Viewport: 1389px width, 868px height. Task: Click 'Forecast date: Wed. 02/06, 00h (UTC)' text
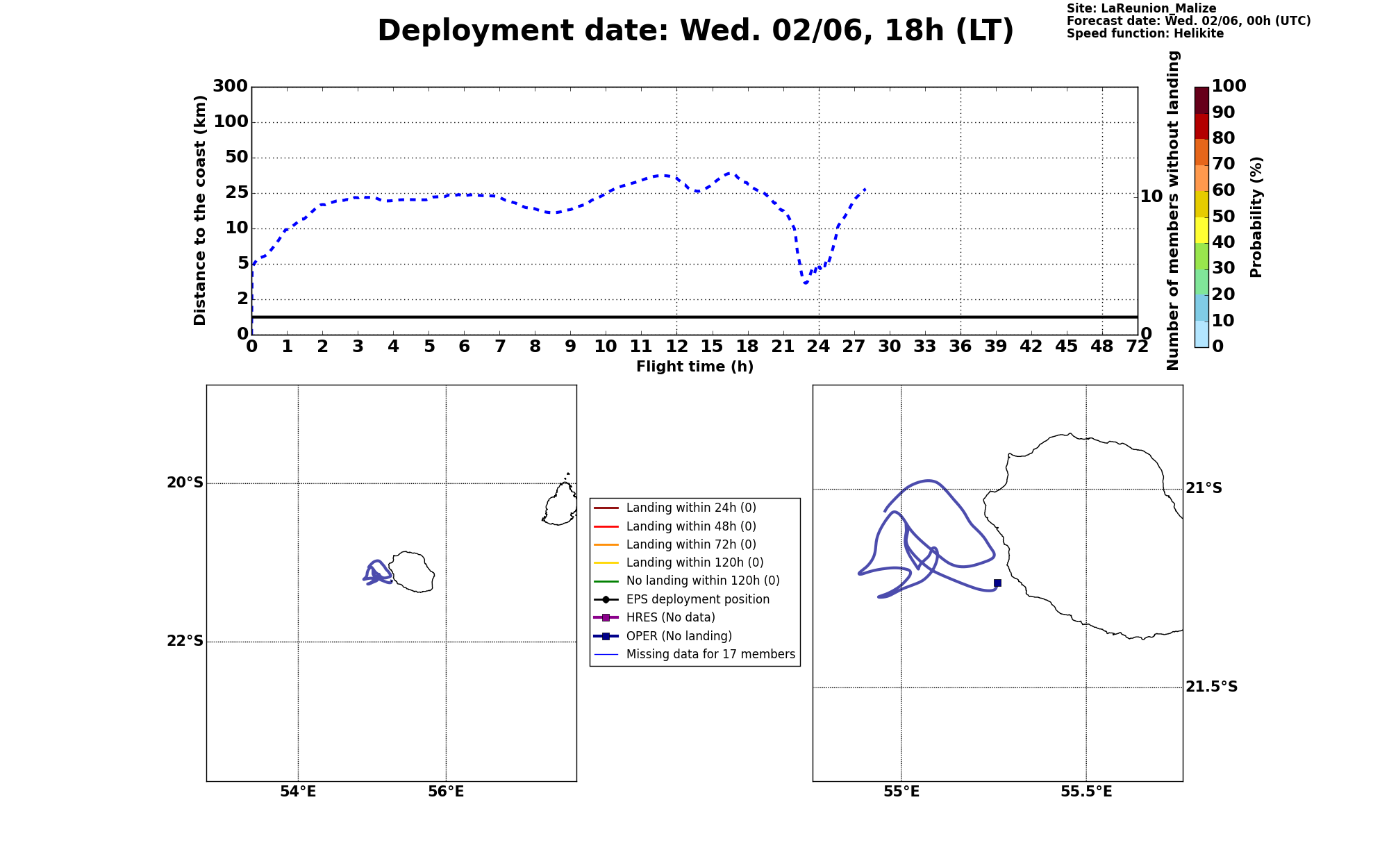coord(1188,21)
